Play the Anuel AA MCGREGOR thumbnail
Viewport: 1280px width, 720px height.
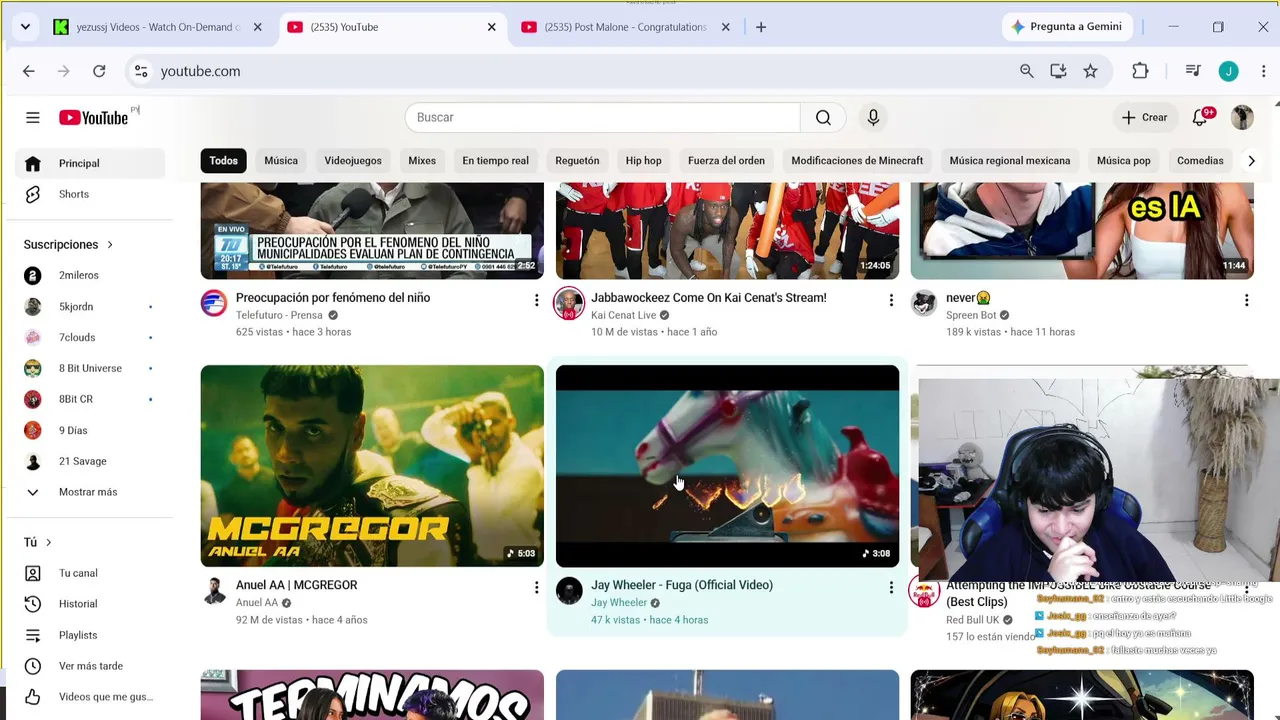point(372,466)
